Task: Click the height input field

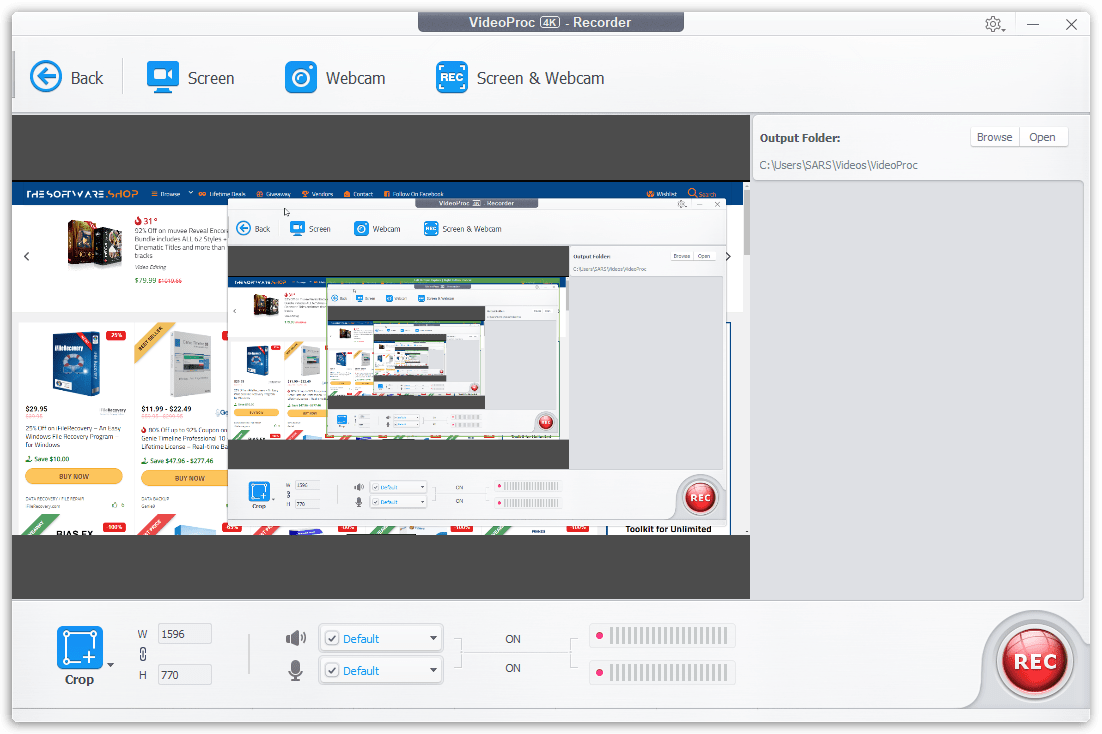Action: pos(184,675)
